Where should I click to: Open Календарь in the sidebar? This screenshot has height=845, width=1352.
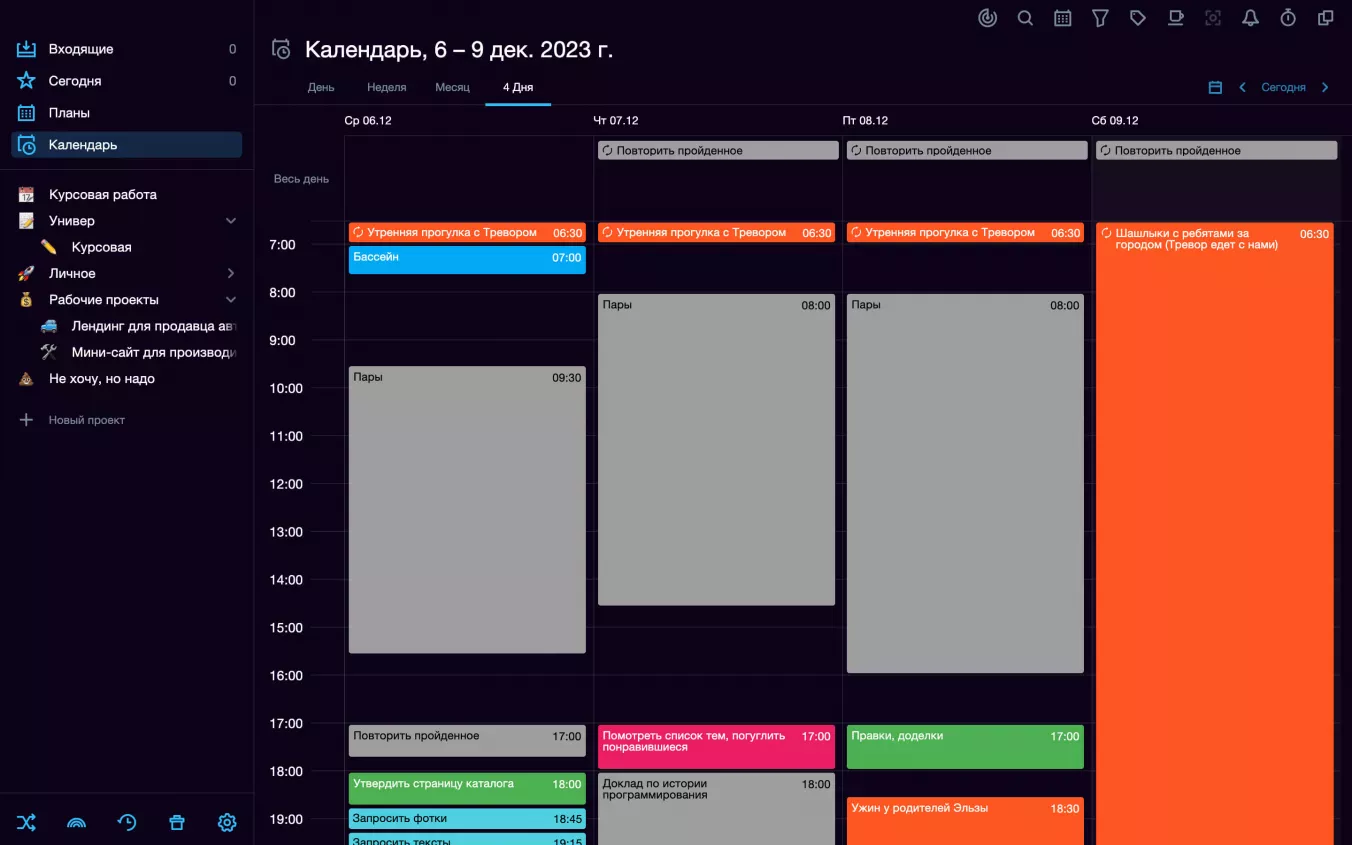click(127, 145)
